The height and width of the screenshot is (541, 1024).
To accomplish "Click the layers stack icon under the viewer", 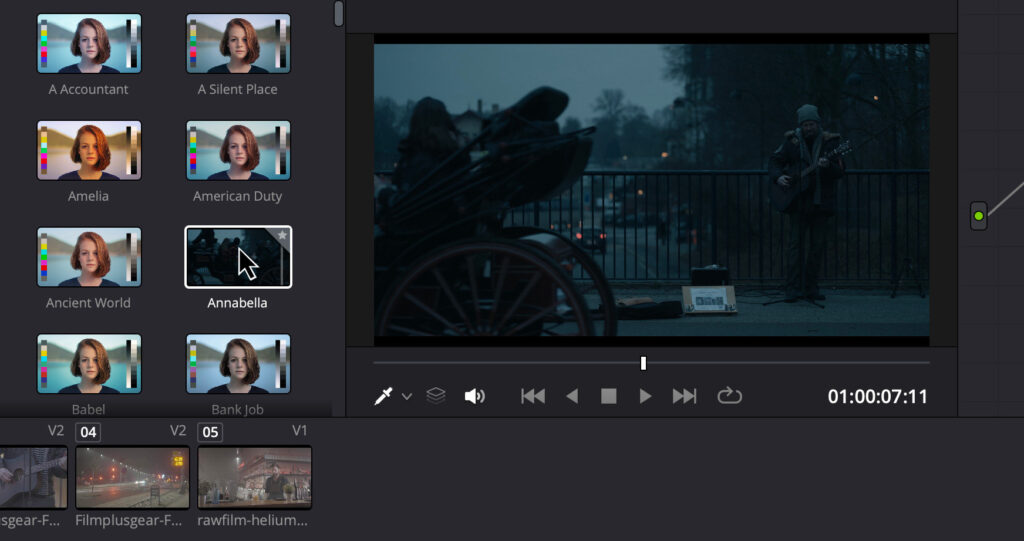I will (435, 396).
